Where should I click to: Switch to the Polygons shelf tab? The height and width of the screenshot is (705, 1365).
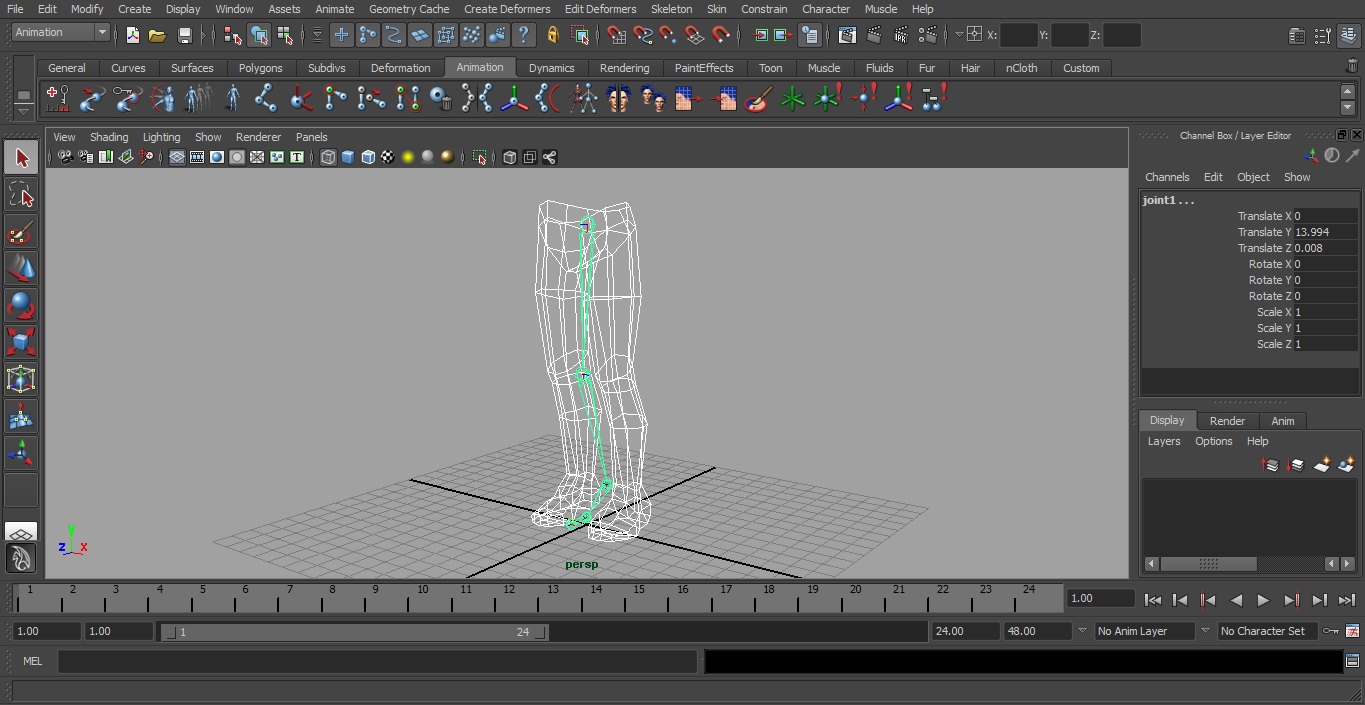click(x=260, y=68)
